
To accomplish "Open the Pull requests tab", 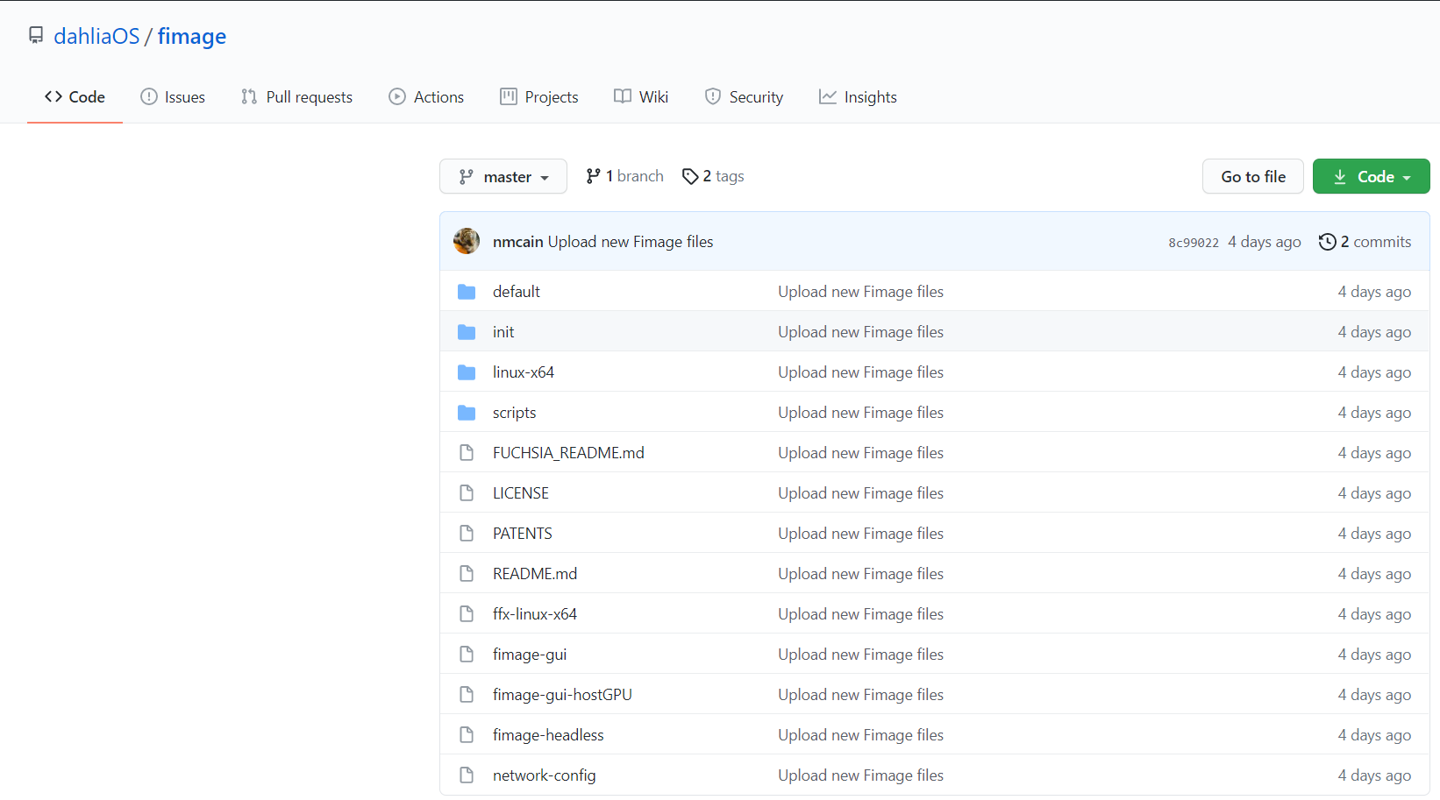I will (x=297, y=97).
